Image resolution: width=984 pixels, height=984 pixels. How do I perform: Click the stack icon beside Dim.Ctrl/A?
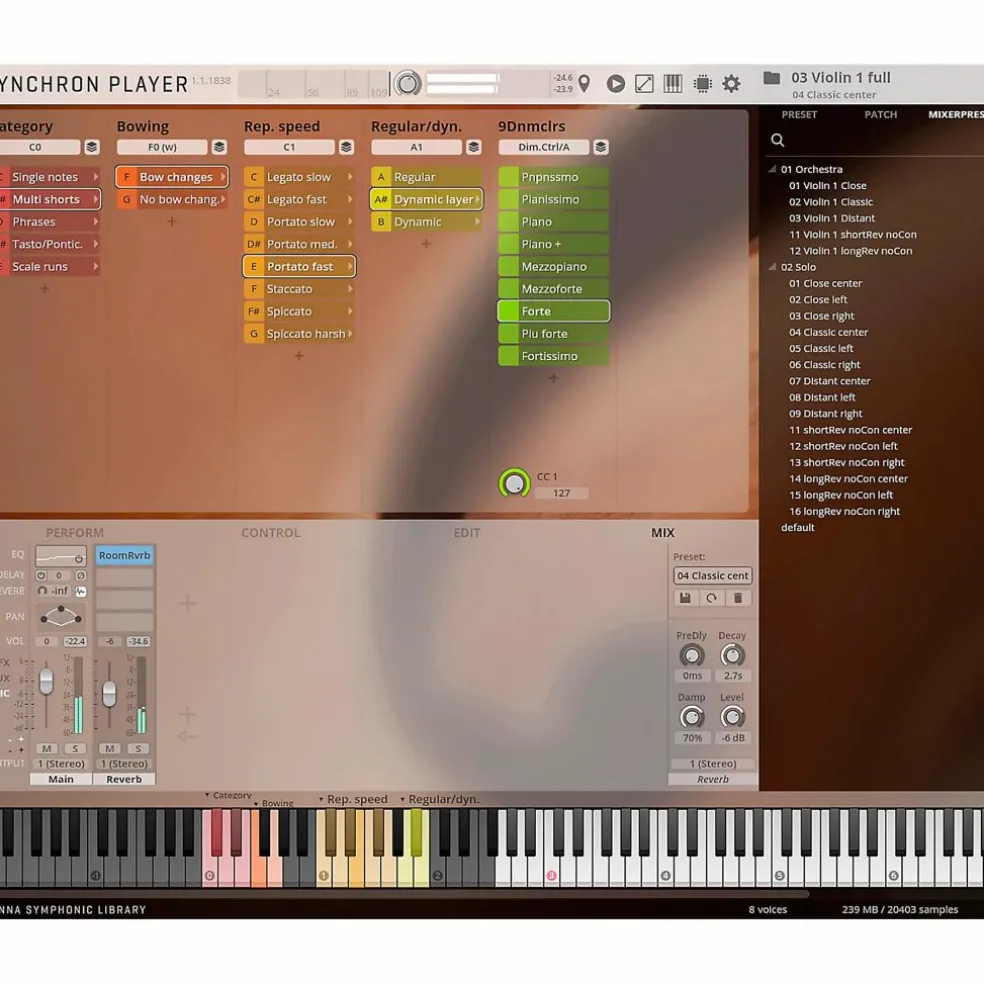601,147
